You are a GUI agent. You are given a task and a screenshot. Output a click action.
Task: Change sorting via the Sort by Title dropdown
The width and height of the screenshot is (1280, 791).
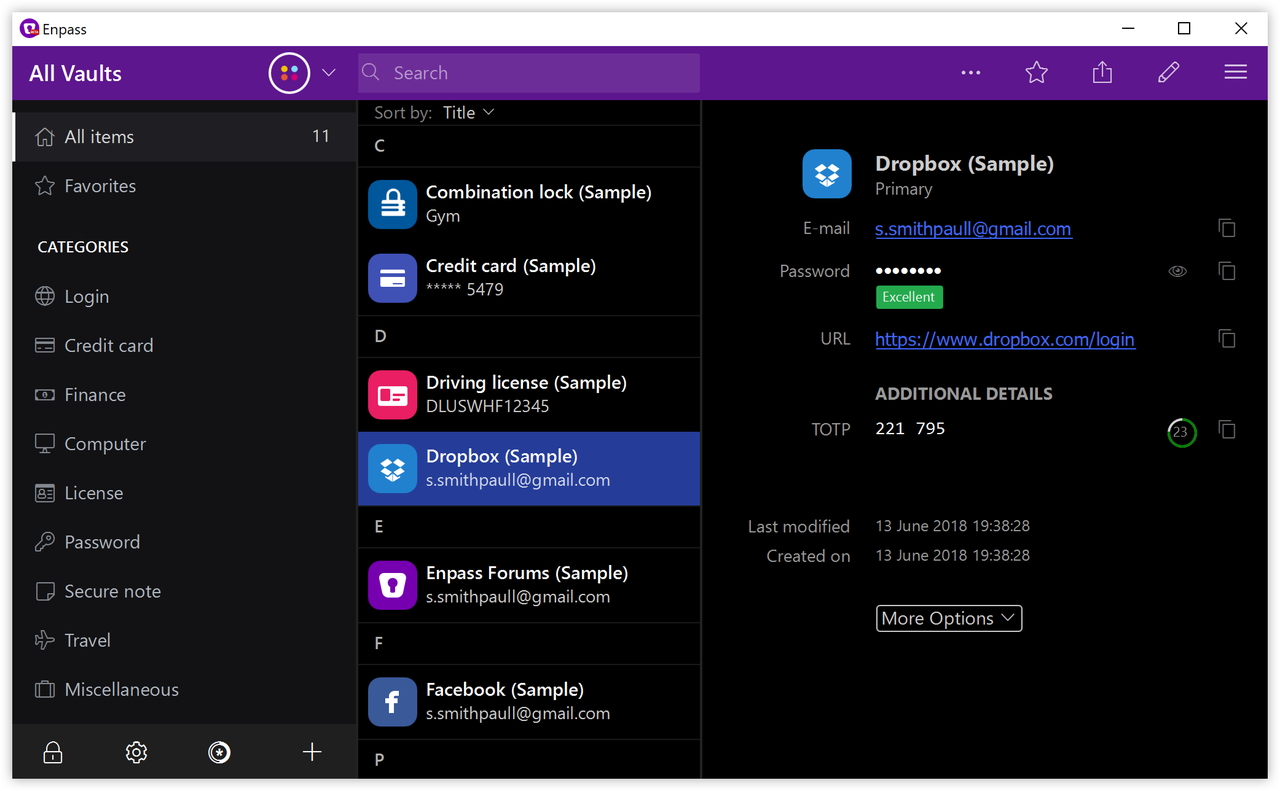pos(469,112)
